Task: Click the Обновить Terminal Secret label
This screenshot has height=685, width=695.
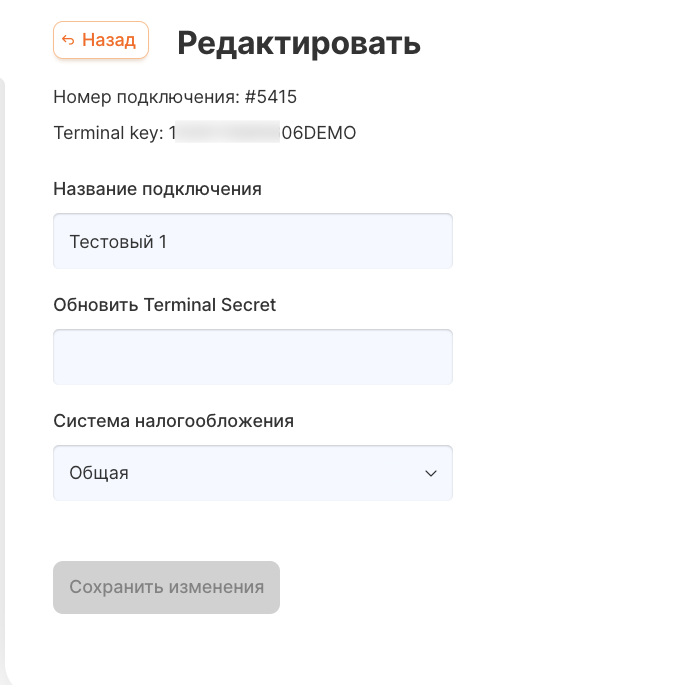Action: [x=164, y=305]
